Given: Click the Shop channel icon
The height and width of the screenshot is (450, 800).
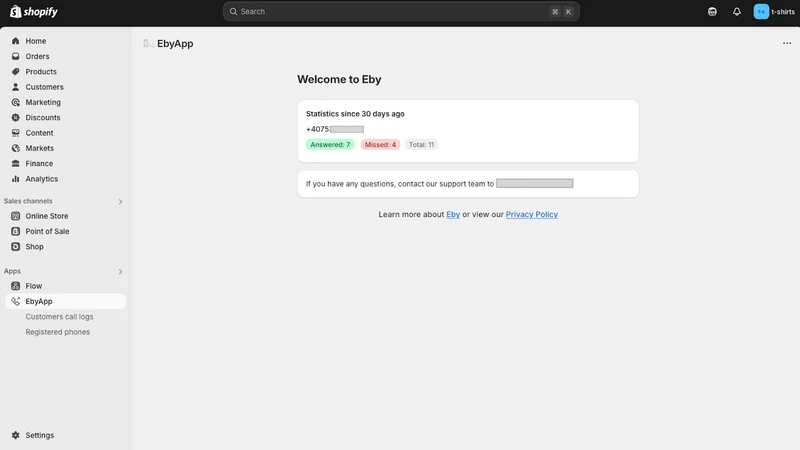Looking at the screenshot, I should (15, 246).
